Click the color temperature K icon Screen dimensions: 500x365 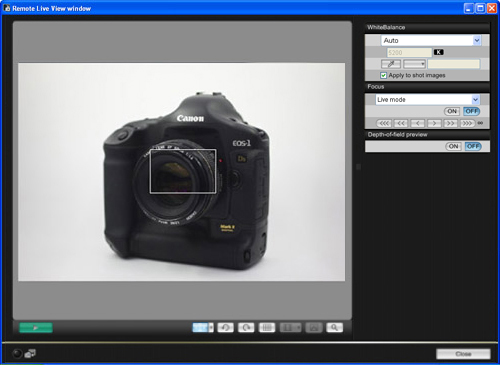point(438,52)
